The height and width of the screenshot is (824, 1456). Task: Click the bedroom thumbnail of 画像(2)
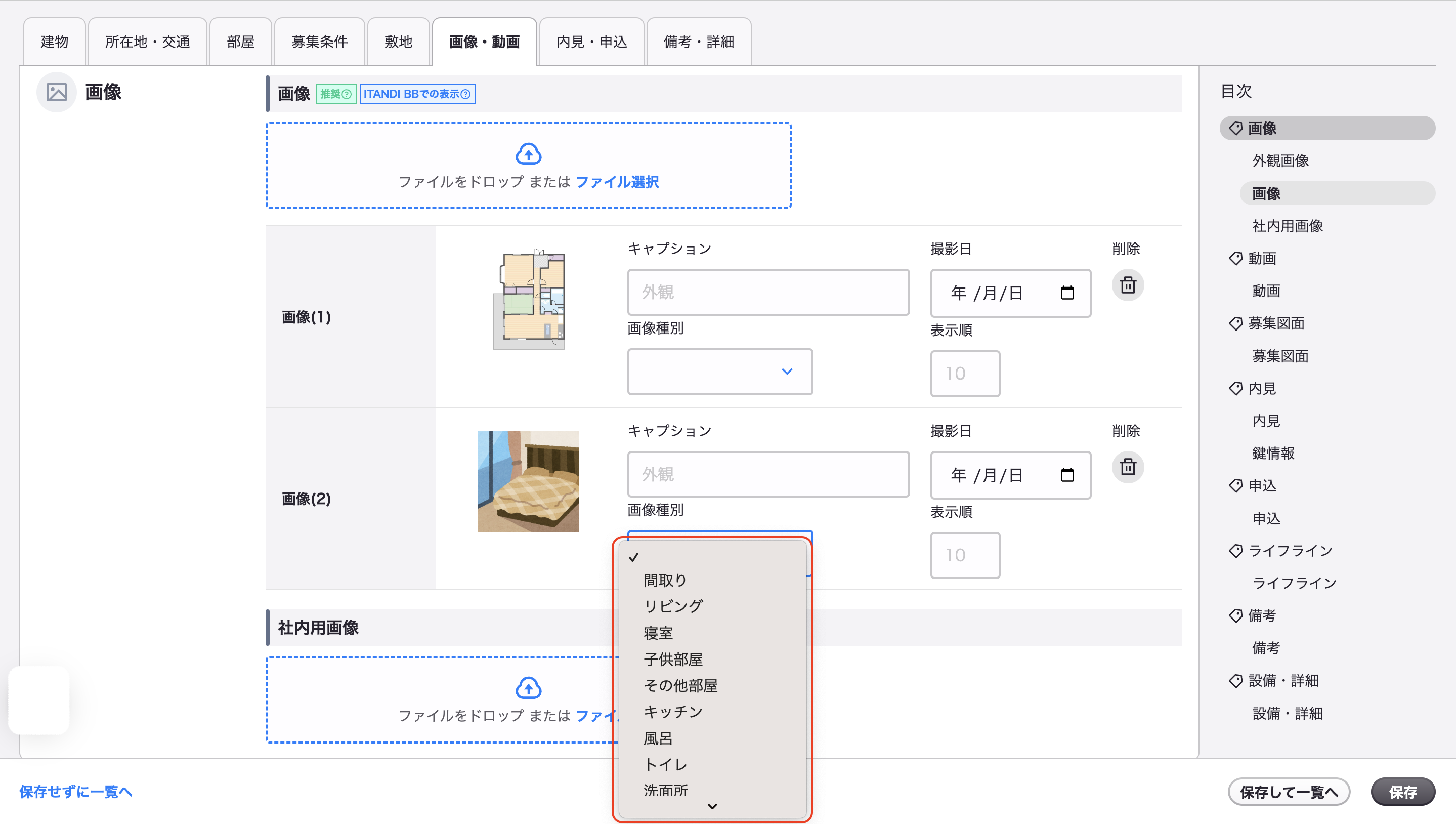(x=528, y=481)
